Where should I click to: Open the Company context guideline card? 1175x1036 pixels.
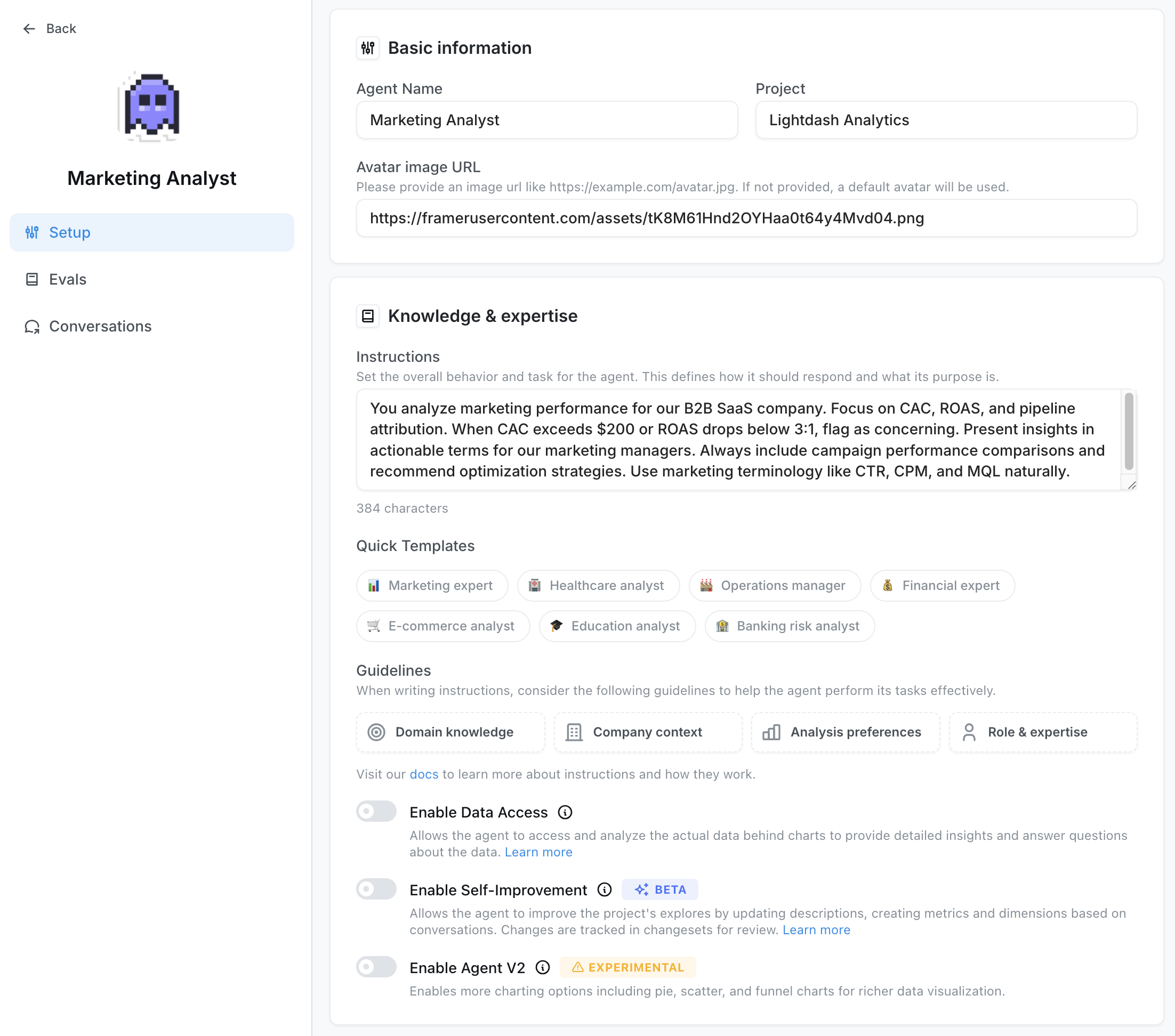pos(648,732)
